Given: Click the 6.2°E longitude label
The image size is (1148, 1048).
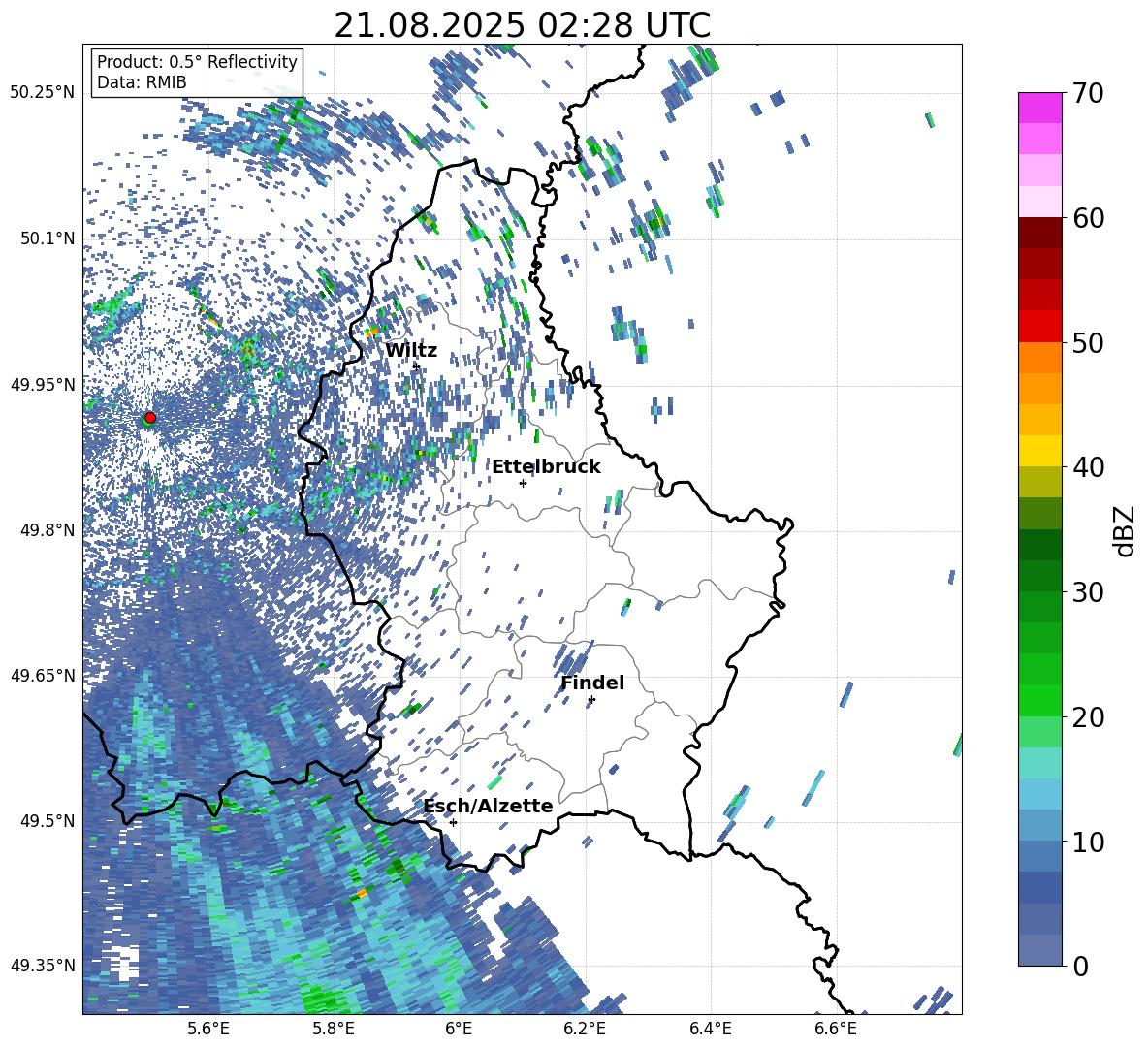Looking at the screenshot, I should (585, 1029).
